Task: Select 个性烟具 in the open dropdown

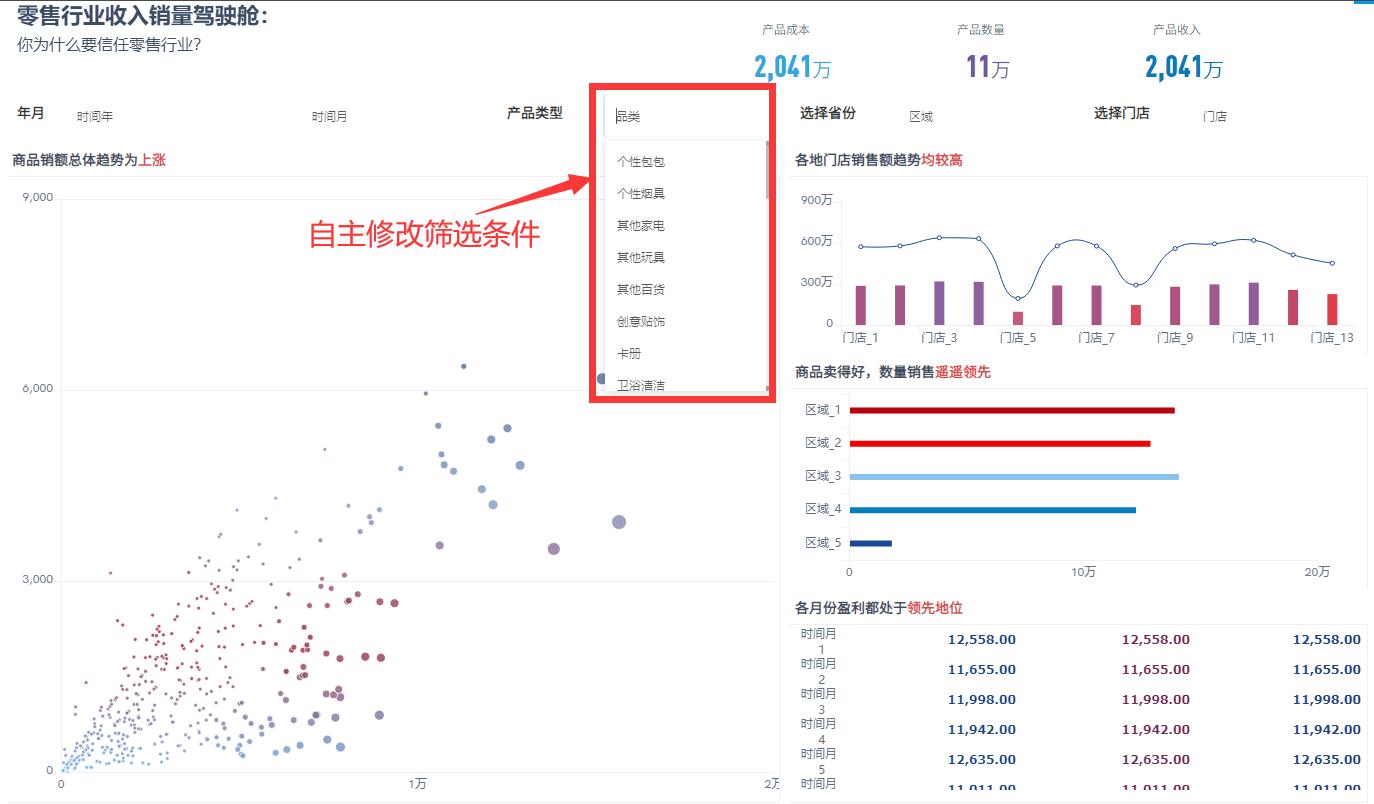Action: [x=640, y=193]
